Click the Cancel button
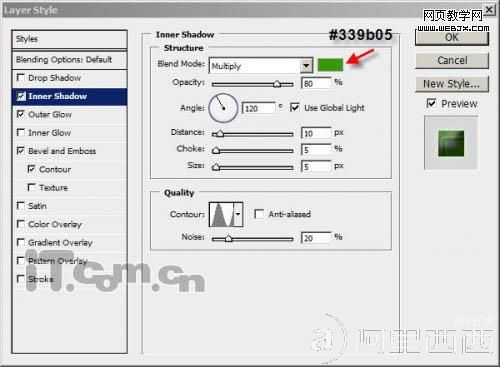The image size is (500, 367). click(x=452, y=60)
